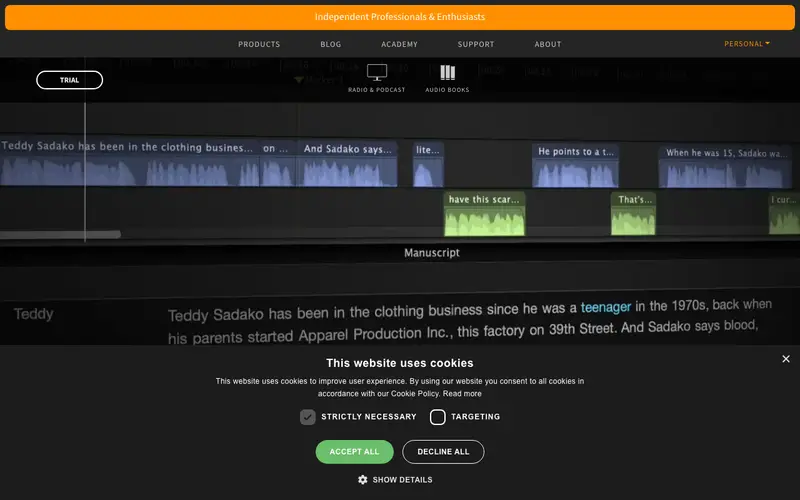Select the 'Teddy Sadako has been' audio clip
The height and width of the screenshot is (500, 800).
tap(130, 162)
